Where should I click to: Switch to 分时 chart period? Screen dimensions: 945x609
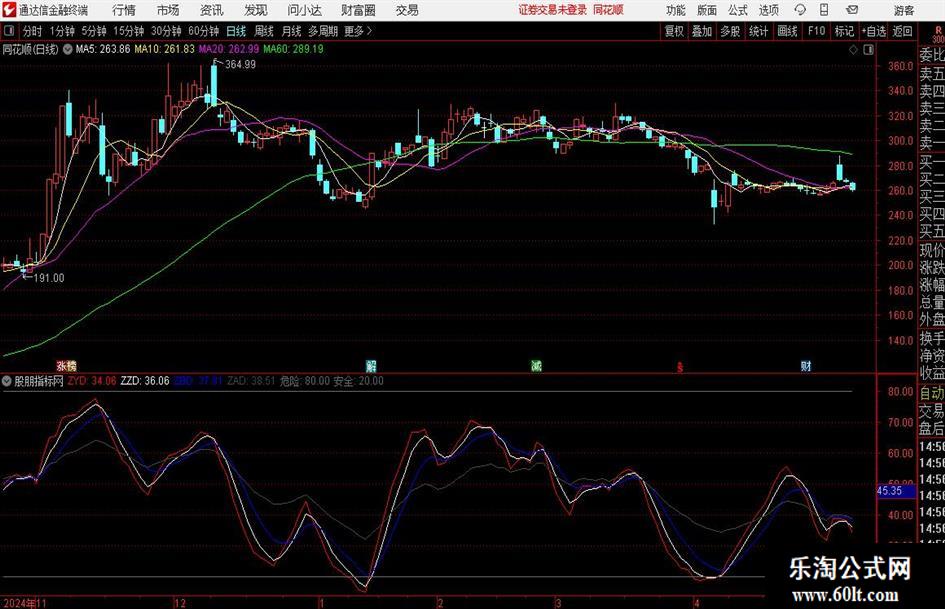tap(33, 31)
